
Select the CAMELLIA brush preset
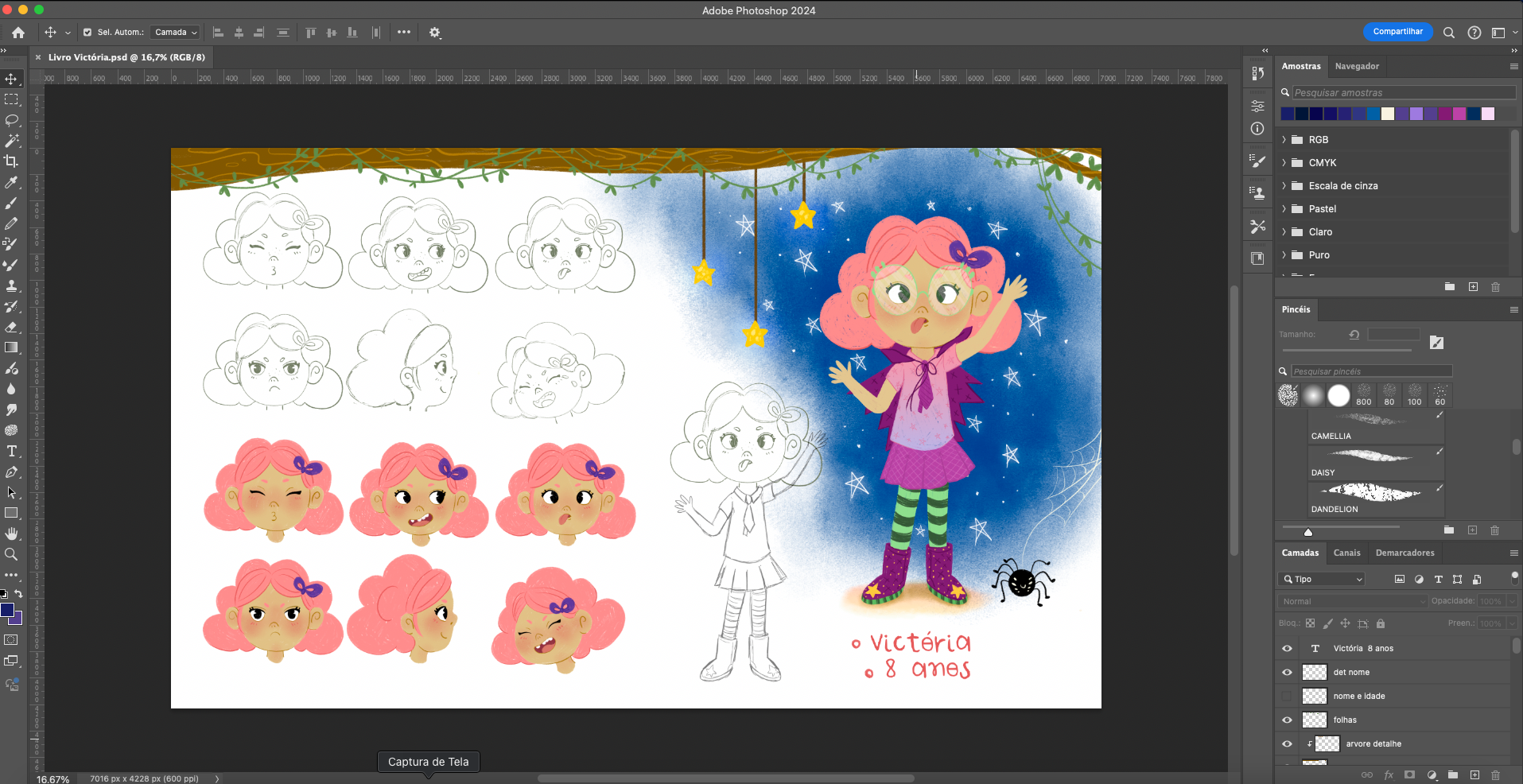tap(1375, 427)
